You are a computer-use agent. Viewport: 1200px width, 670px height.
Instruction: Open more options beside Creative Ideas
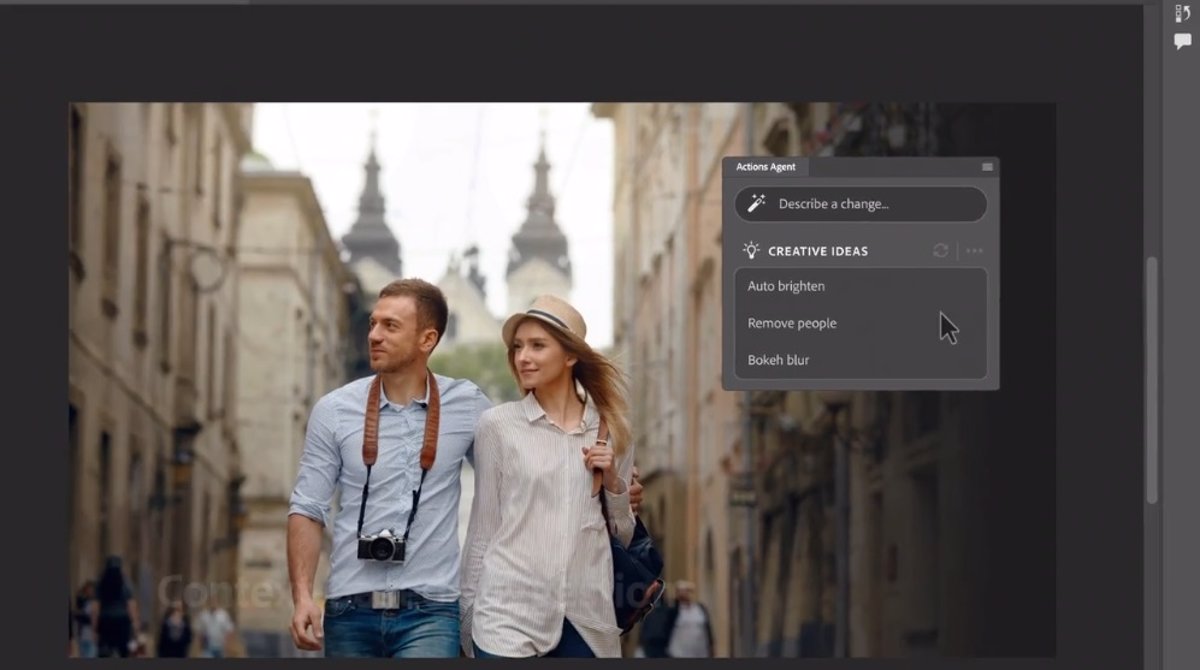(x=974, y=251)
